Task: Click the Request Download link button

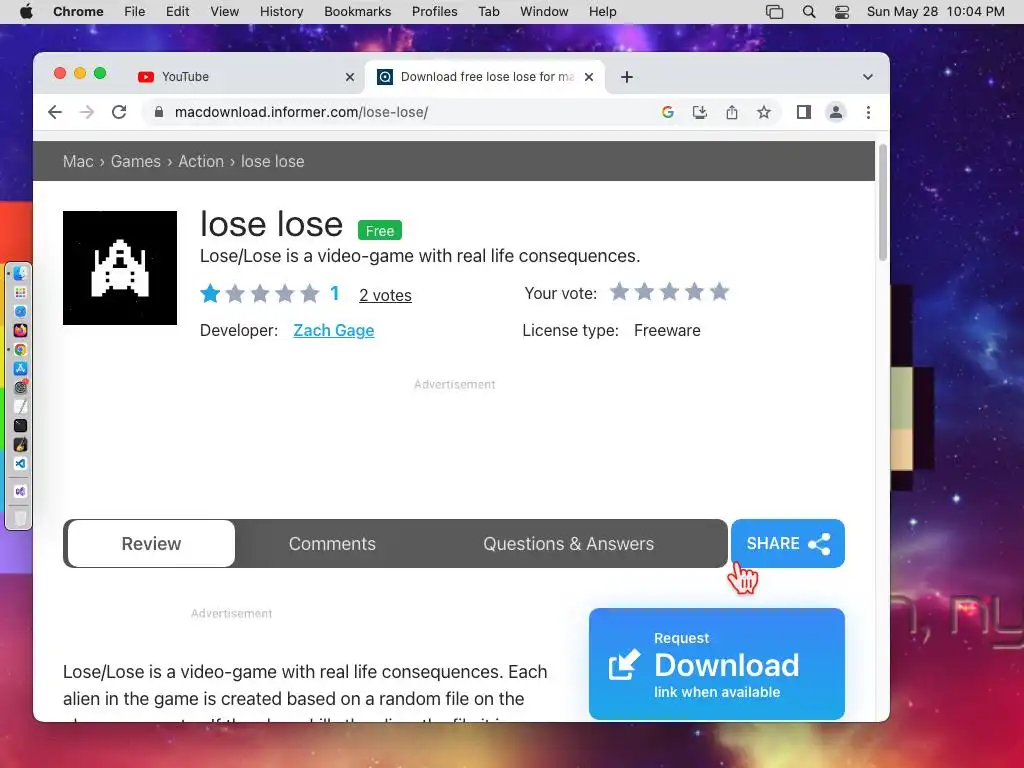Action: click(716, 664)
